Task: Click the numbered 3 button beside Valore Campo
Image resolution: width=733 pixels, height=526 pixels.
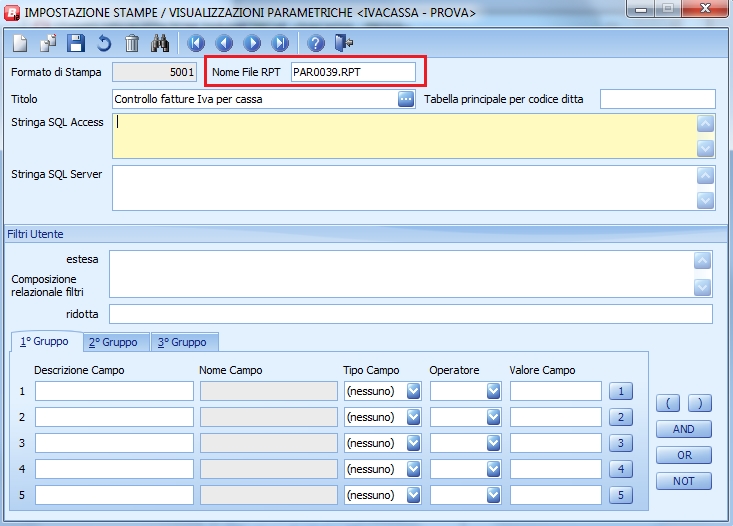Action: point(621,443)
